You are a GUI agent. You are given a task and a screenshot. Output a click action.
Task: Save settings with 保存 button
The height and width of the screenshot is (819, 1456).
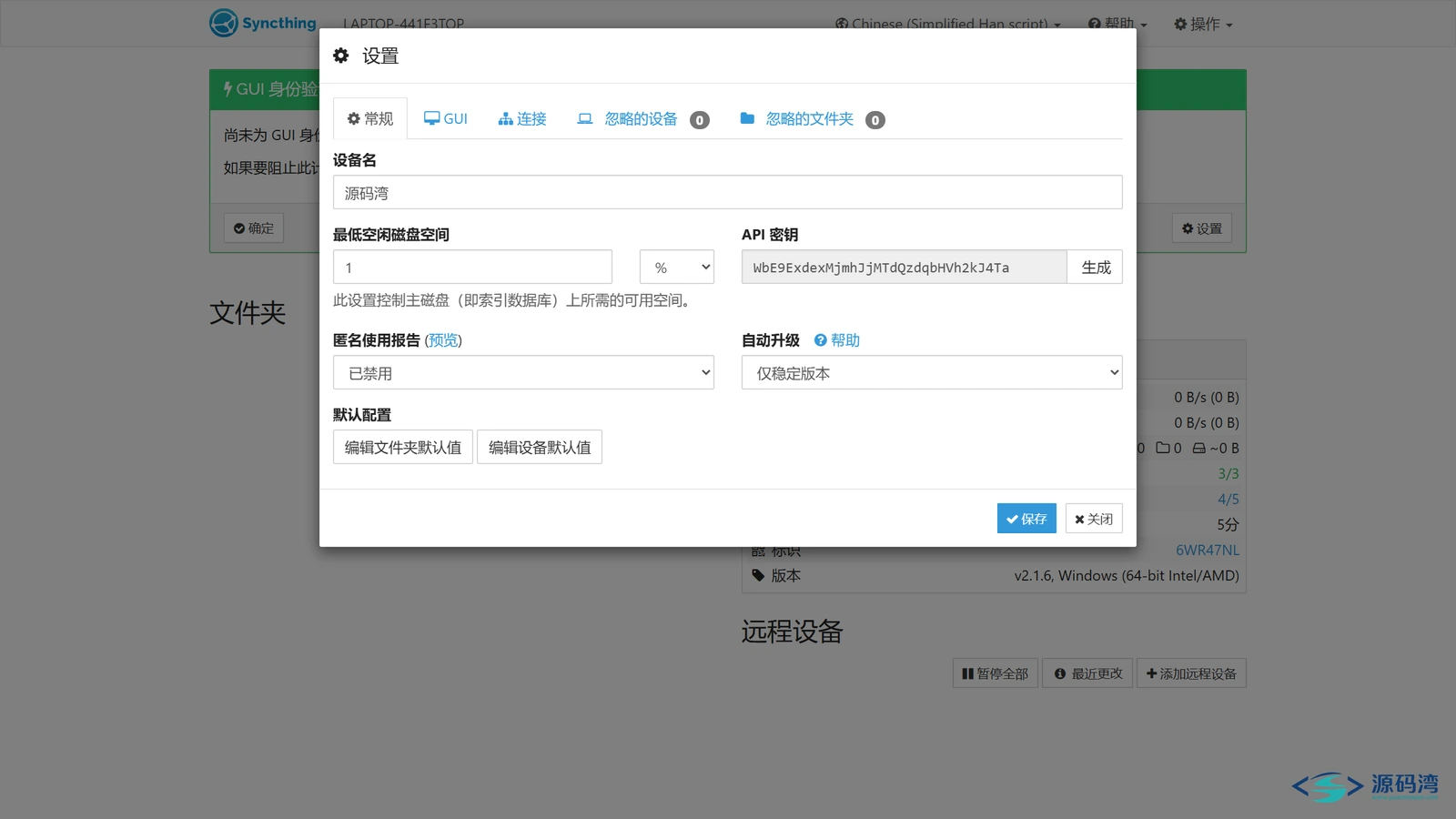pos(1026,519)
